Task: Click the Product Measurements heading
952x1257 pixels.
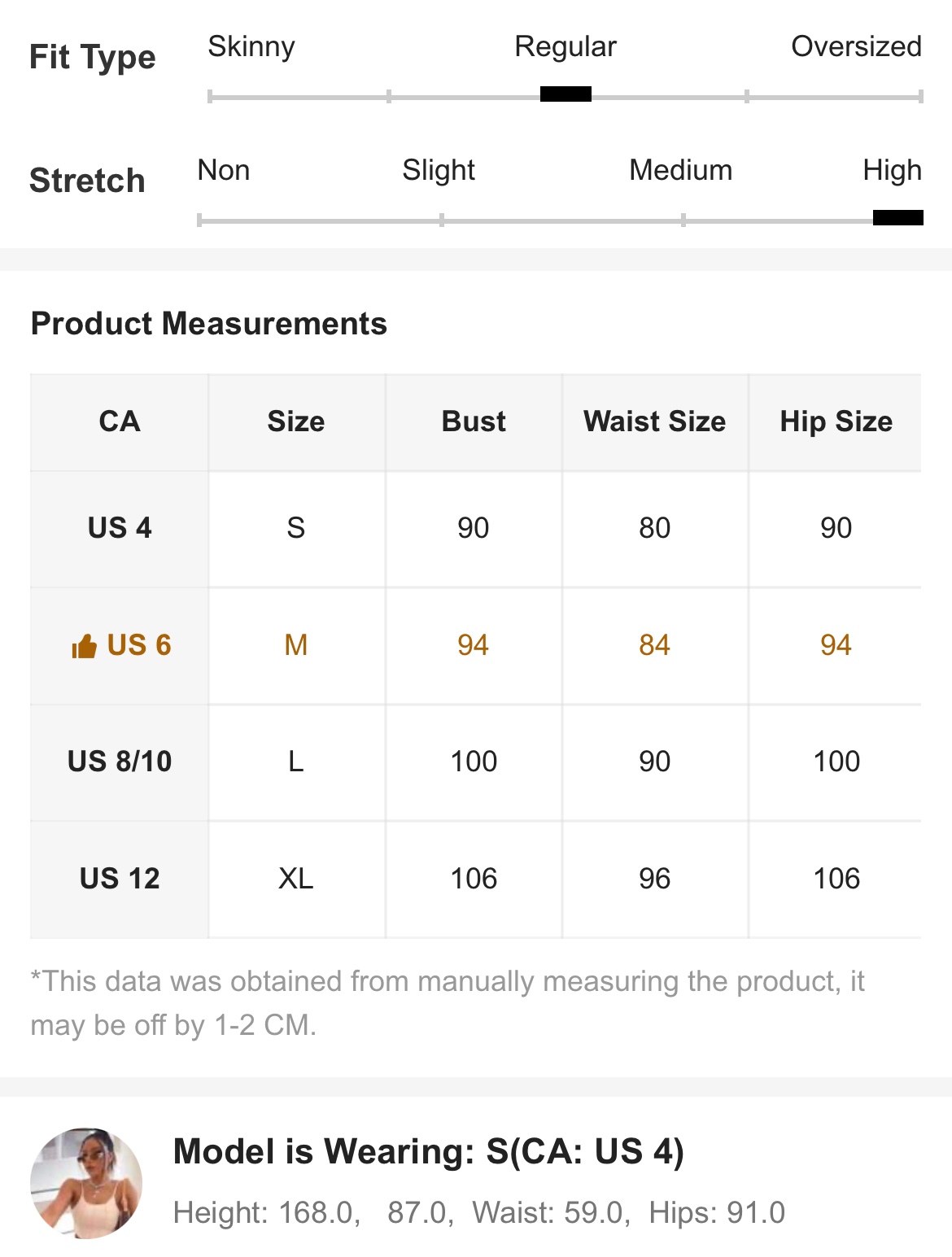Action: [209, 324]
